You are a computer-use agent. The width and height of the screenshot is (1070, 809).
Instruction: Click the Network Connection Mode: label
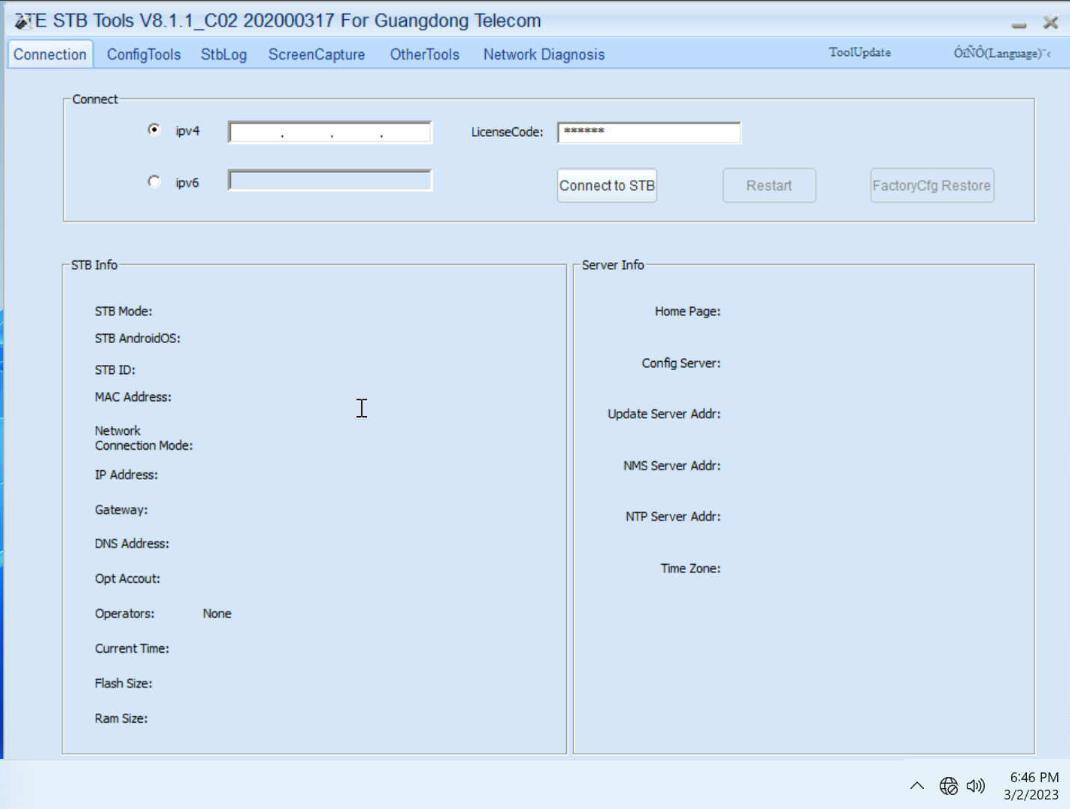pyautogui.click(x=143, y=438)
